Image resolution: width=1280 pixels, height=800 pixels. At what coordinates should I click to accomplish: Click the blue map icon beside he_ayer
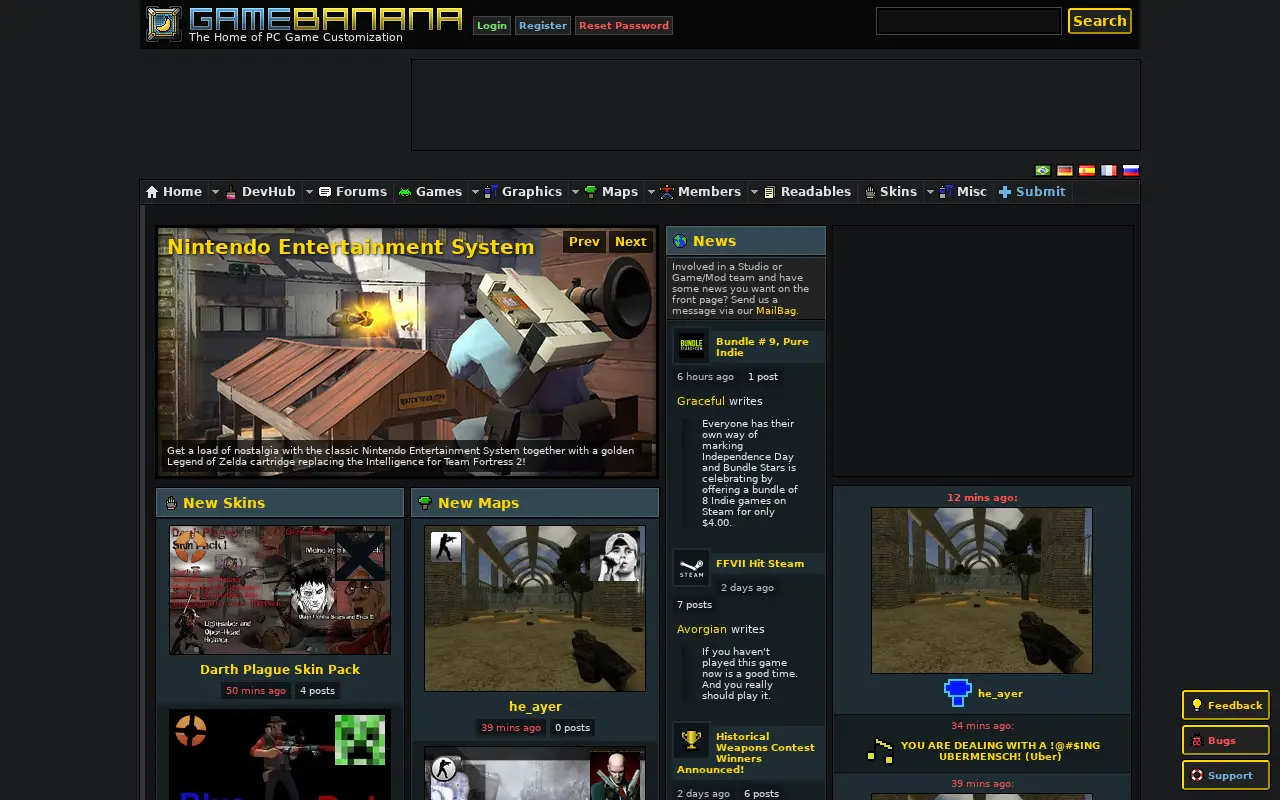[957, 692]
